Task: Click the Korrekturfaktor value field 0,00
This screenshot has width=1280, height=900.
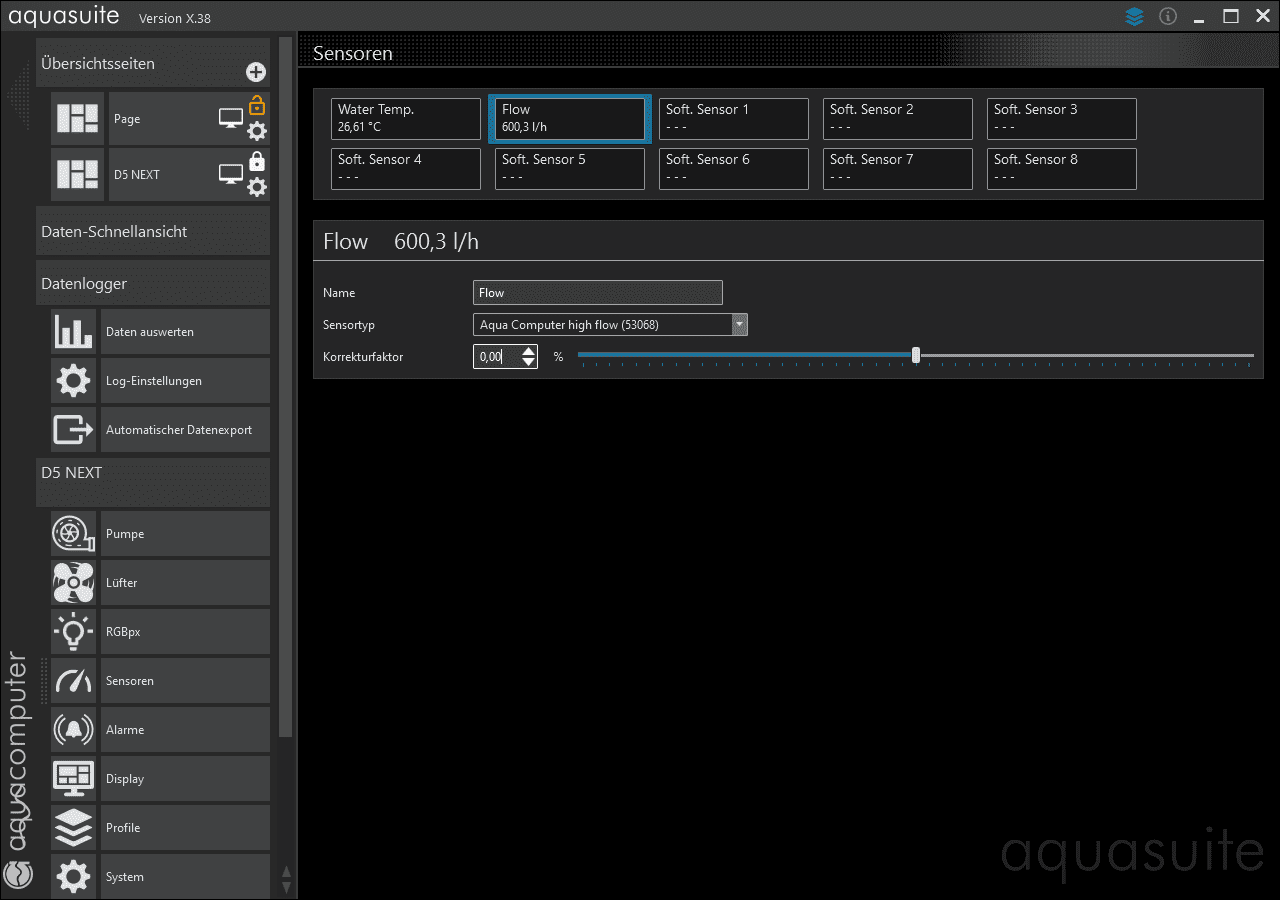Action: [497, 356]
